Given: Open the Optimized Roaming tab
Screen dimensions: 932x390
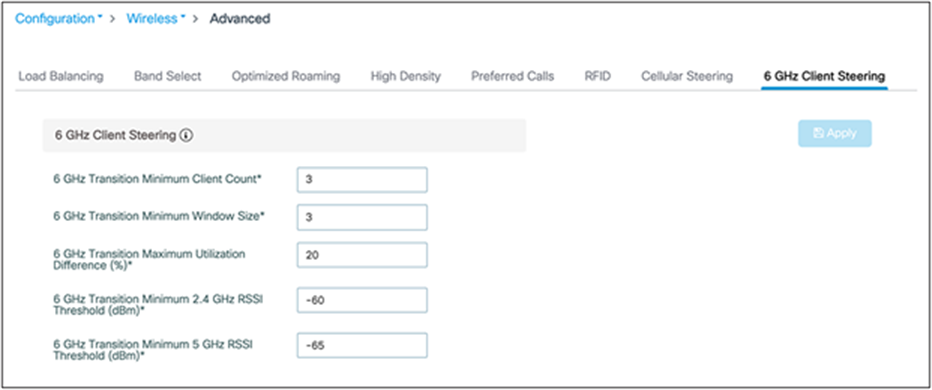Looking at the screenshot, I should (286, 76).
